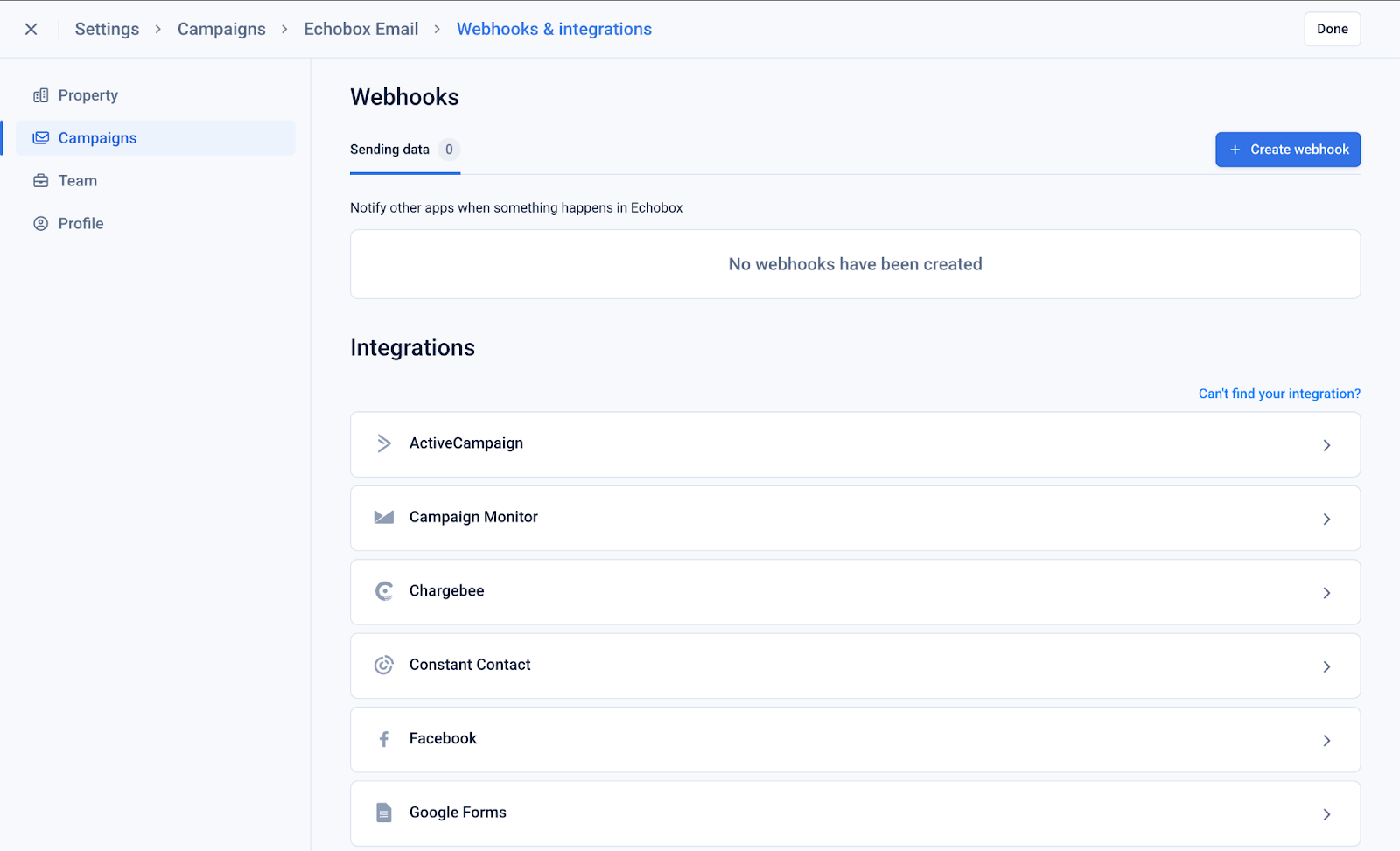Click the Chargebee logo icon

pos(383,591)
